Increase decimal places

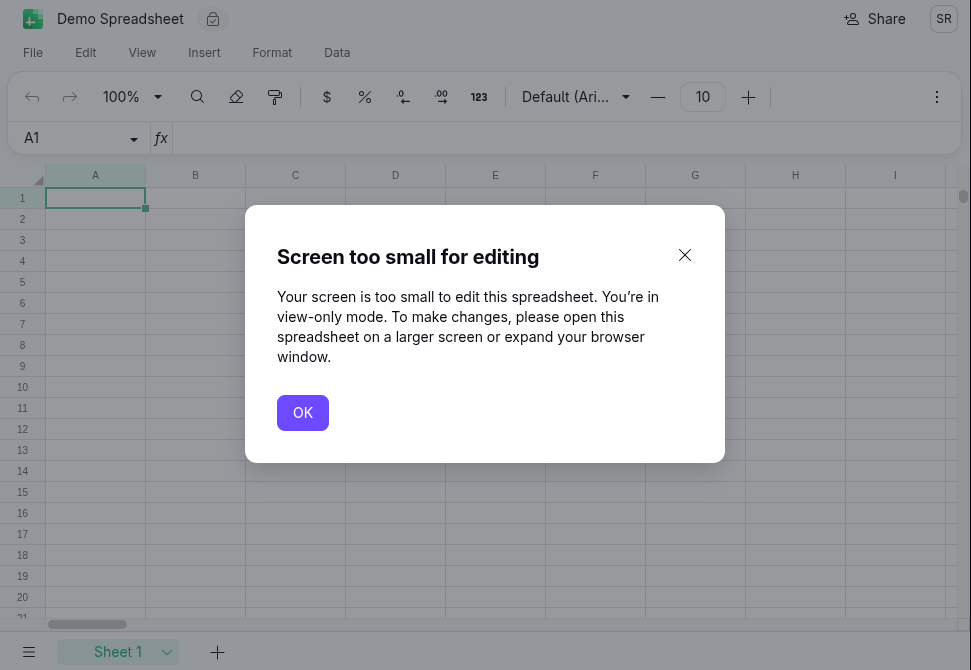[x=441, y=96]
